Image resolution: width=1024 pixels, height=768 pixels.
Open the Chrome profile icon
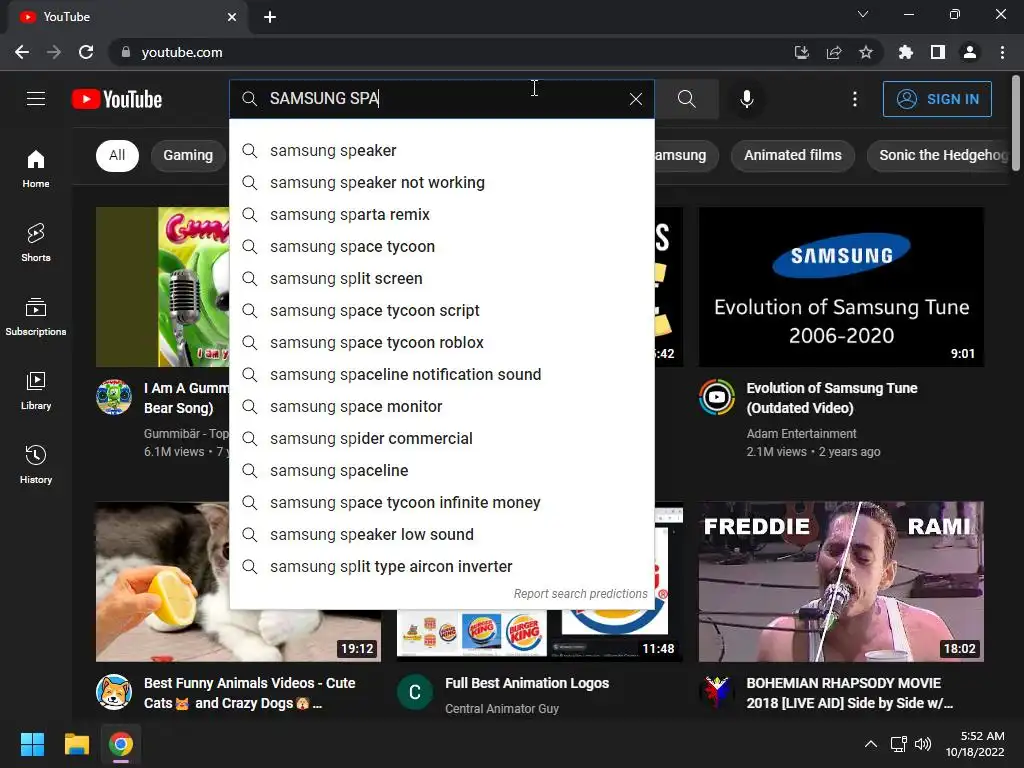coord(970,52)
